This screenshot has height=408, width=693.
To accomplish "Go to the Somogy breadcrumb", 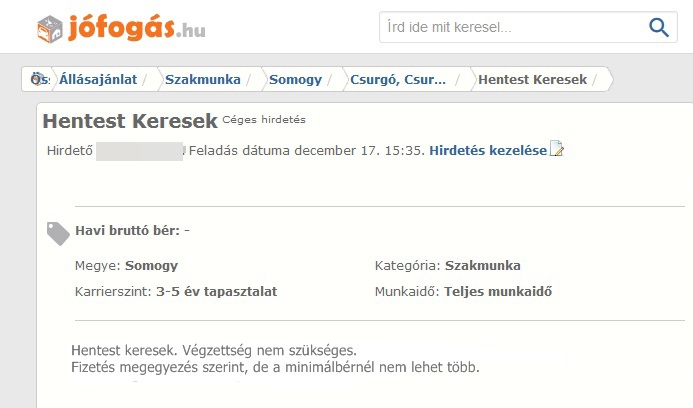I will 295,80.
